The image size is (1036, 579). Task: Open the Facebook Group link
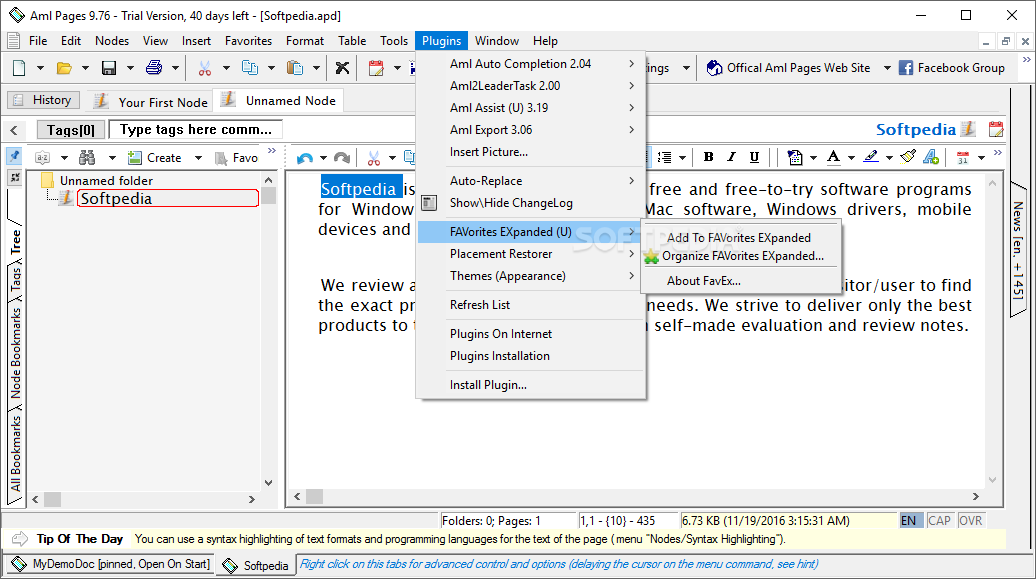click(x=952, y=68)
